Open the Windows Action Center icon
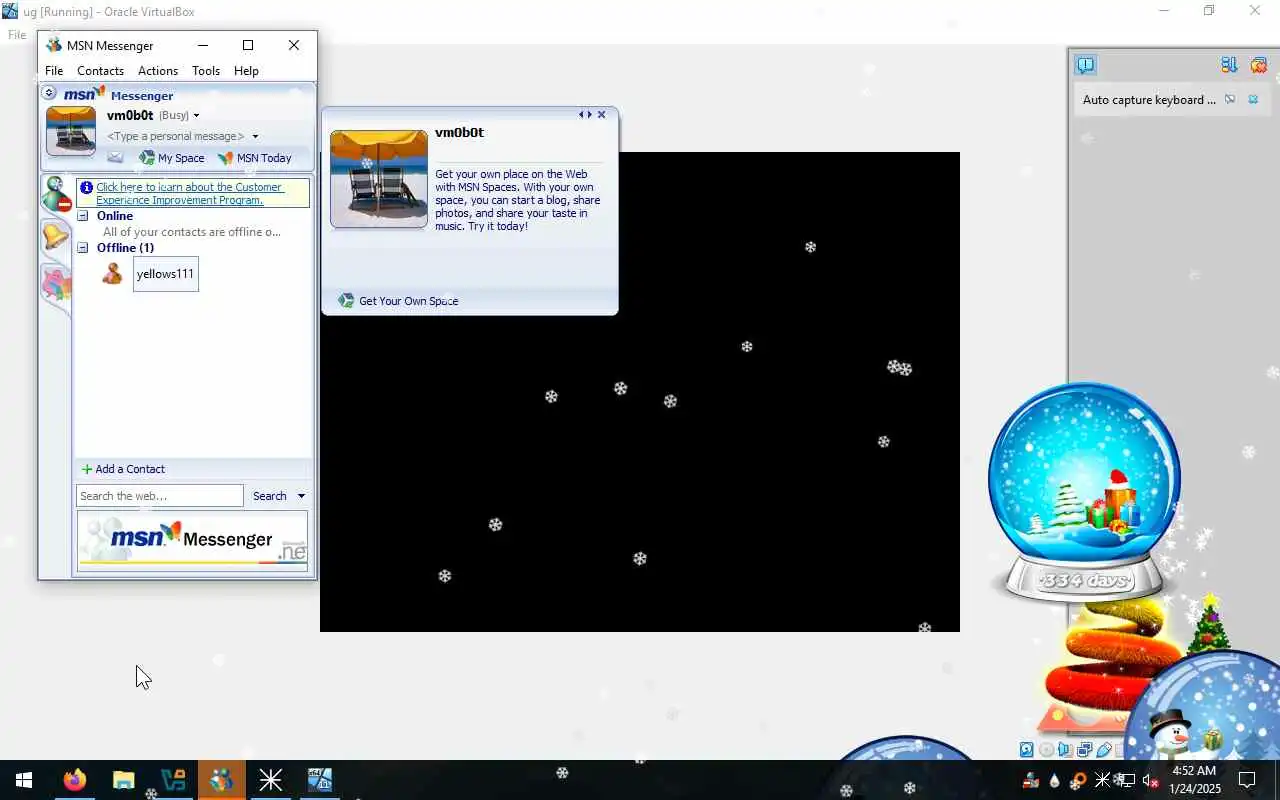 (1247, 780)
